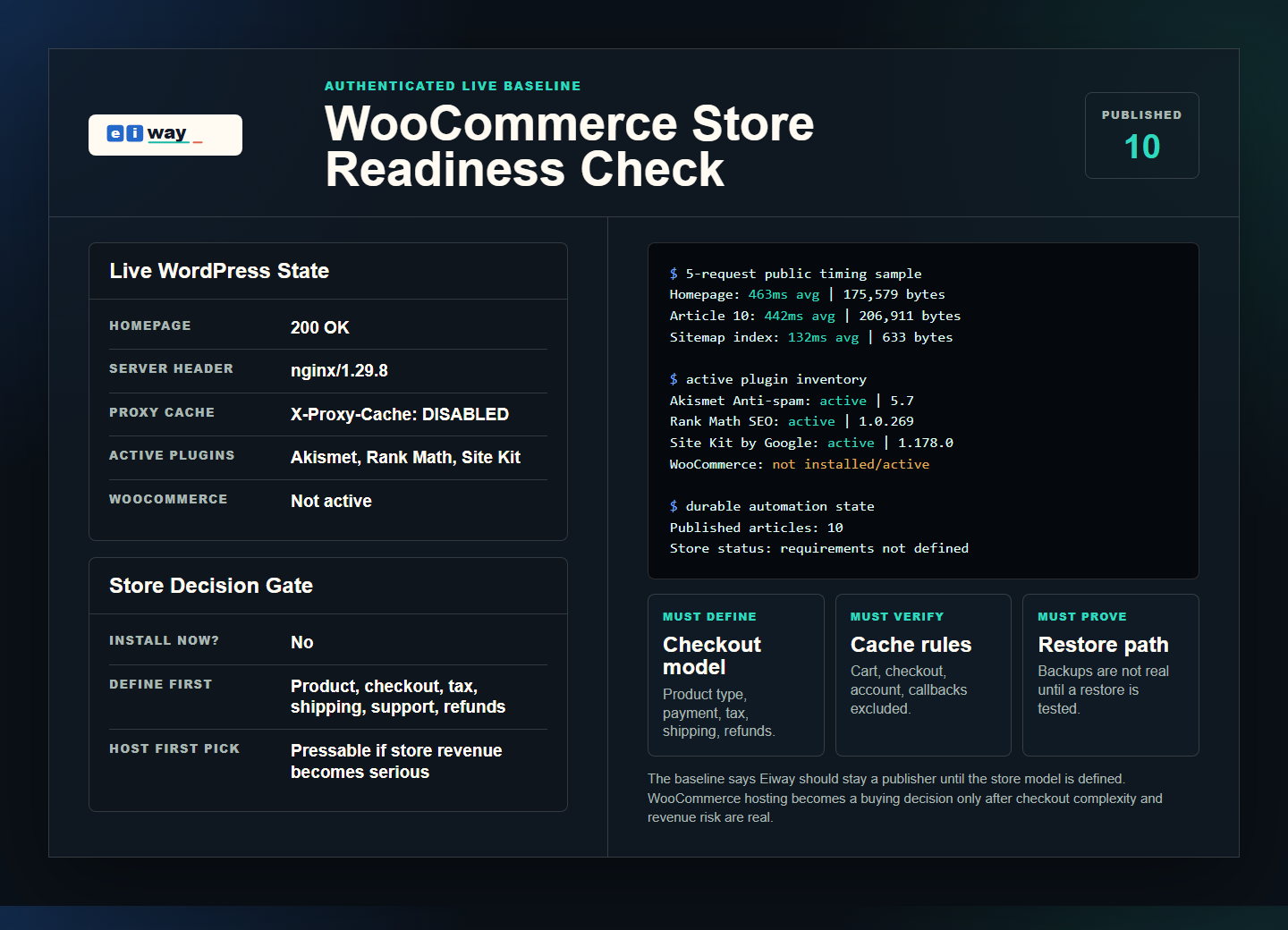
Task: Select the 'Akismet Anti-spam: active' terminal line
Action: (792, 401)
